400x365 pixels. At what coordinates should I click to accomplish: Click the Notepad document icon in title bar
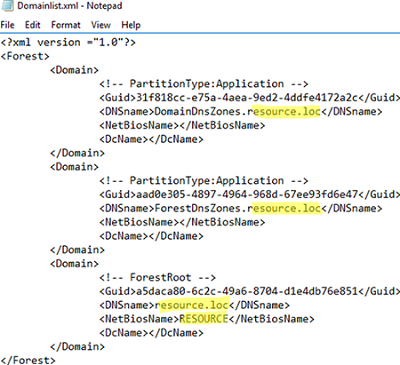pyautogui.click(x=7, y=5)
